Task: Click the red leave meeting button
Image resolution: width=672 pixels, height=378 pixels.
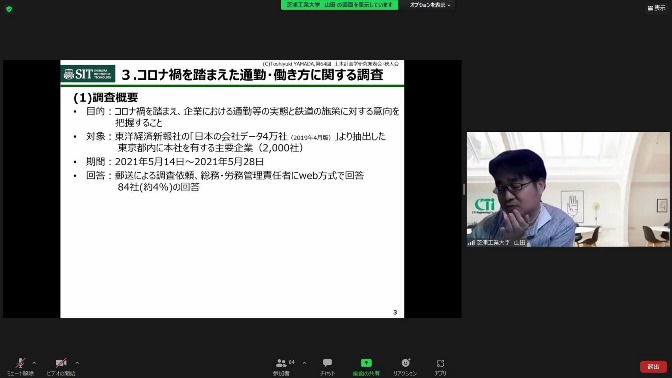Action: click(653, 367)
